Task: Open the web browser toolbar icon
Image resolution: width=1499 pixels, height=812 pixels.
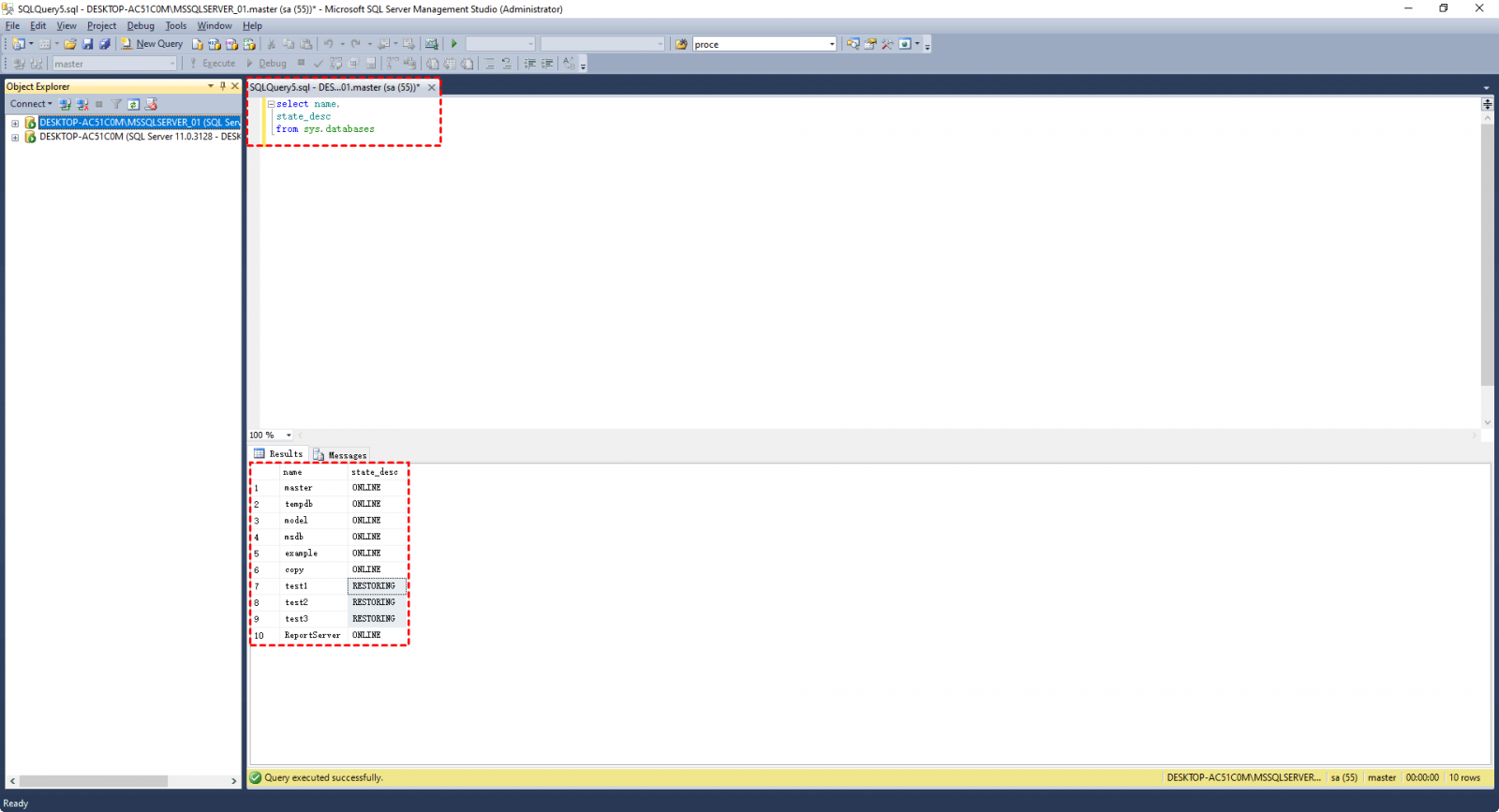Action: (x=905, y=44)
